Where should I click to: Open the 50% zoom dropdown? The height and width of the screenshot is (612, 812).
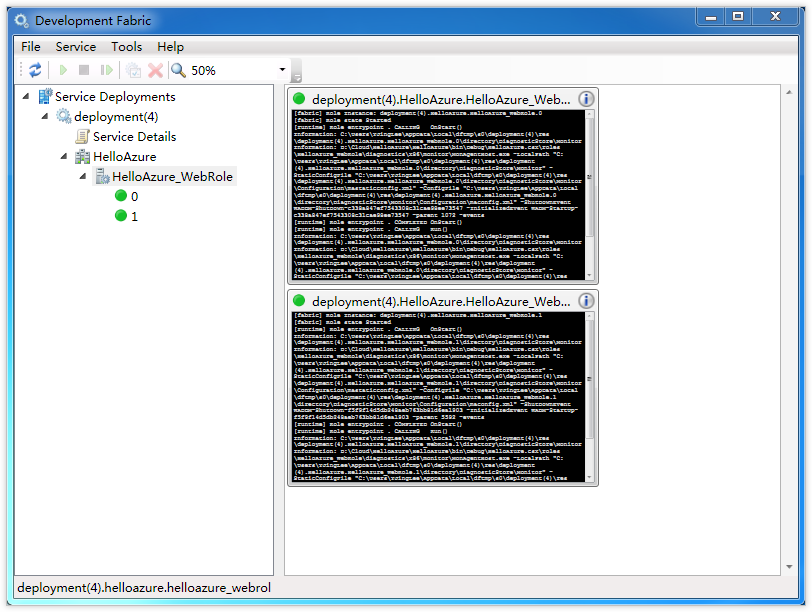pos(282,71)
